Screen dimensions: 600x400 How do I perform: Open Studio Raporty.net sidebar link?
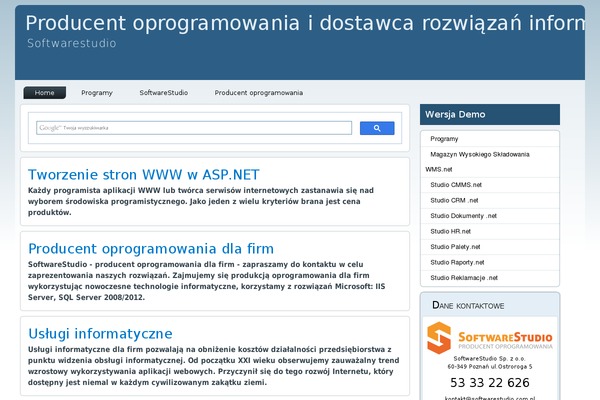457,263
